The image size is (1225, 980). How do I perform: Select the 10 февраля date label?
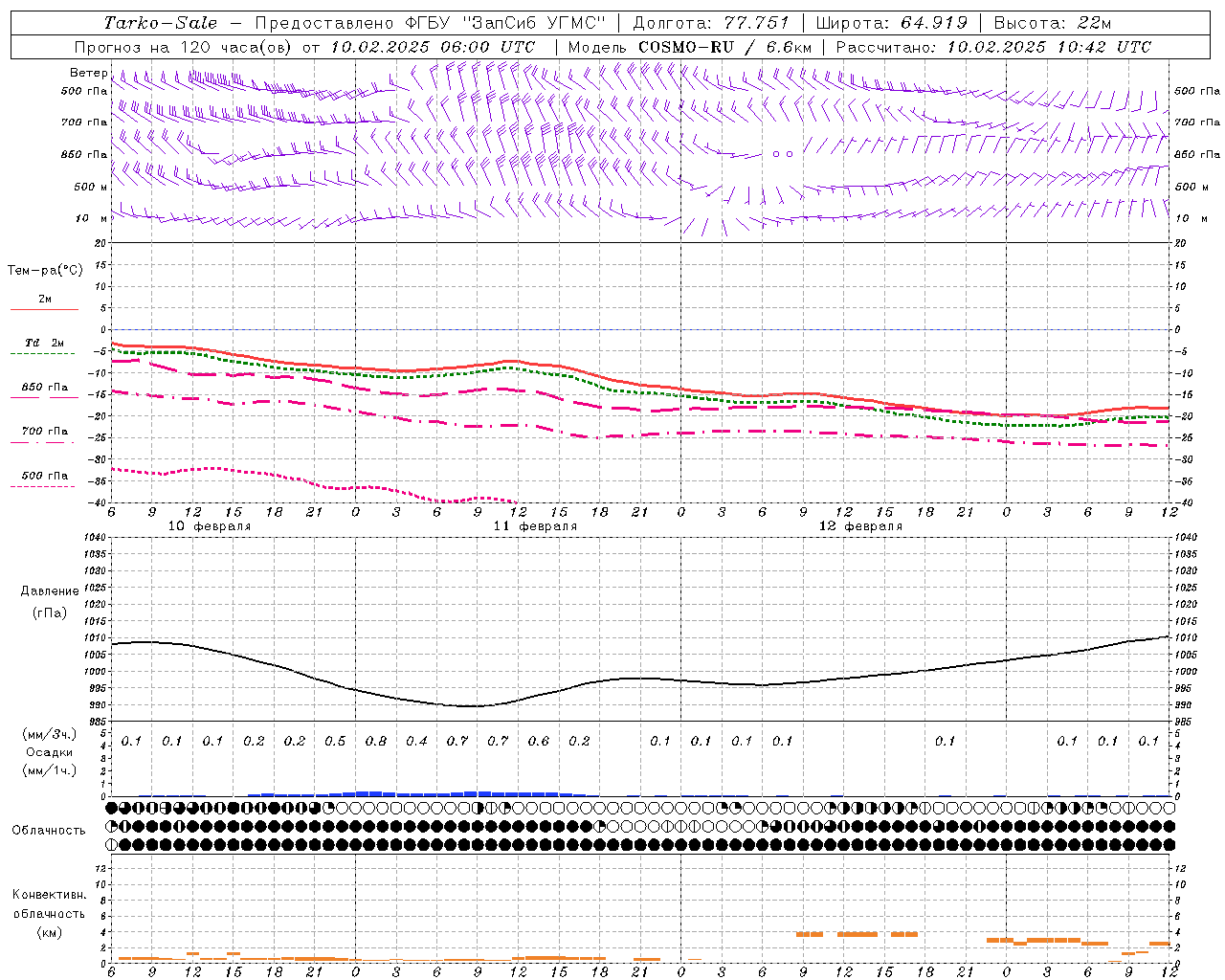click(x=209, y=526)
